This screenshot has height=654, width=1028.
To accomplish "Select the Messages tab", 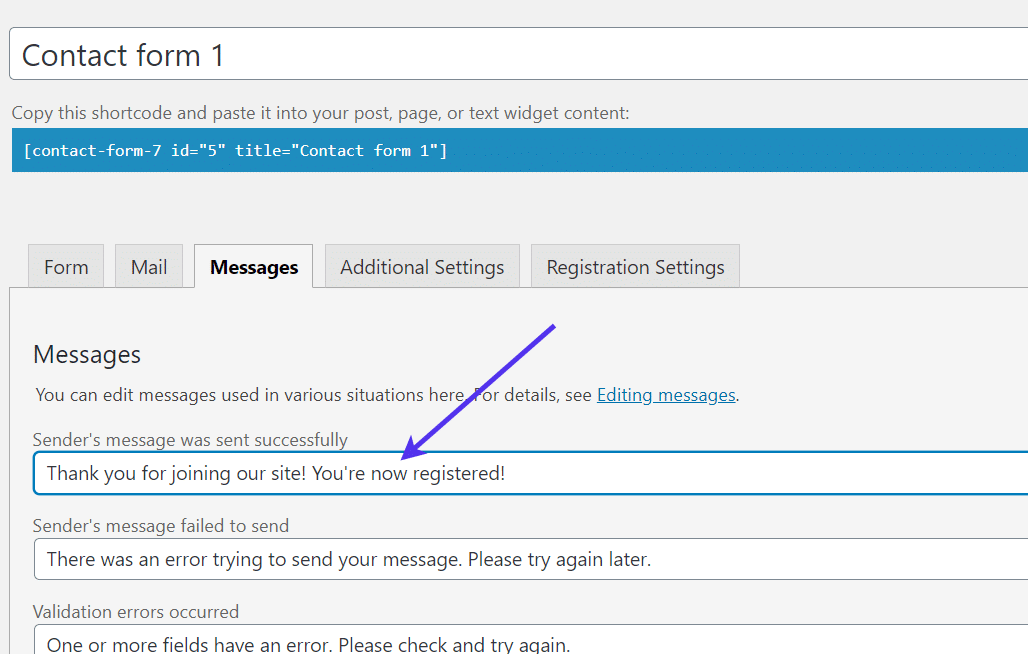I will (253, 266).
